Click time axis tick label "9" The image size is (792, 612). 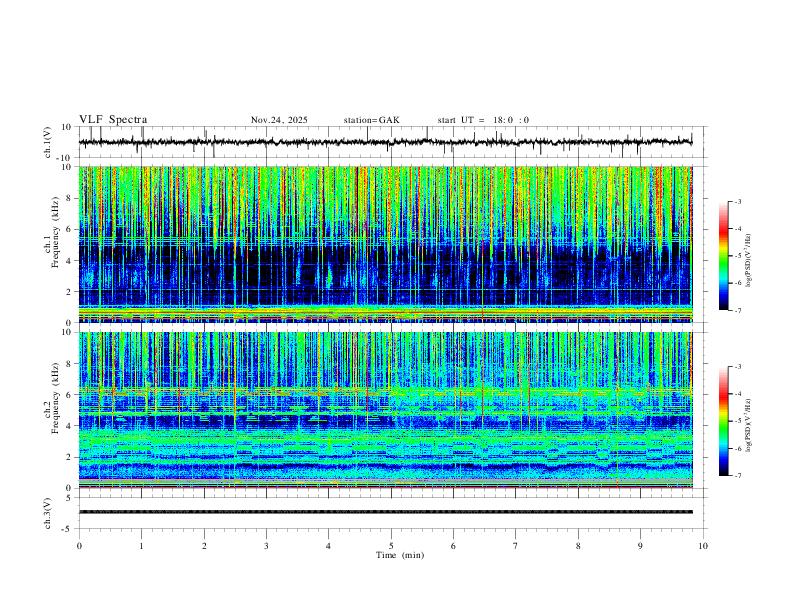click(640, 546)
